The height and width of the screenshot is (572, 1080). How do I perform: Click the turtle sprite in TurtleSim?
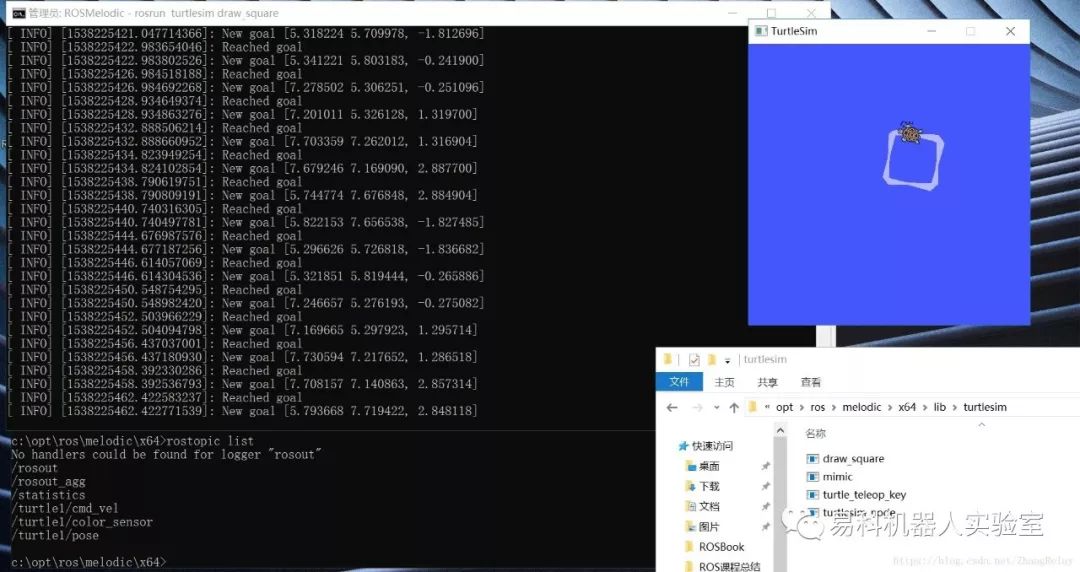pos(910,133)
